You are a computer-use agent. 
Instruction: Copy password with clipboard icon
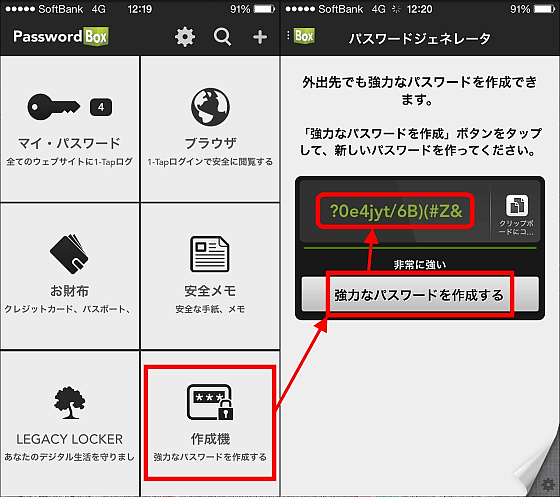pyautogui.click(x=517, y=205)
